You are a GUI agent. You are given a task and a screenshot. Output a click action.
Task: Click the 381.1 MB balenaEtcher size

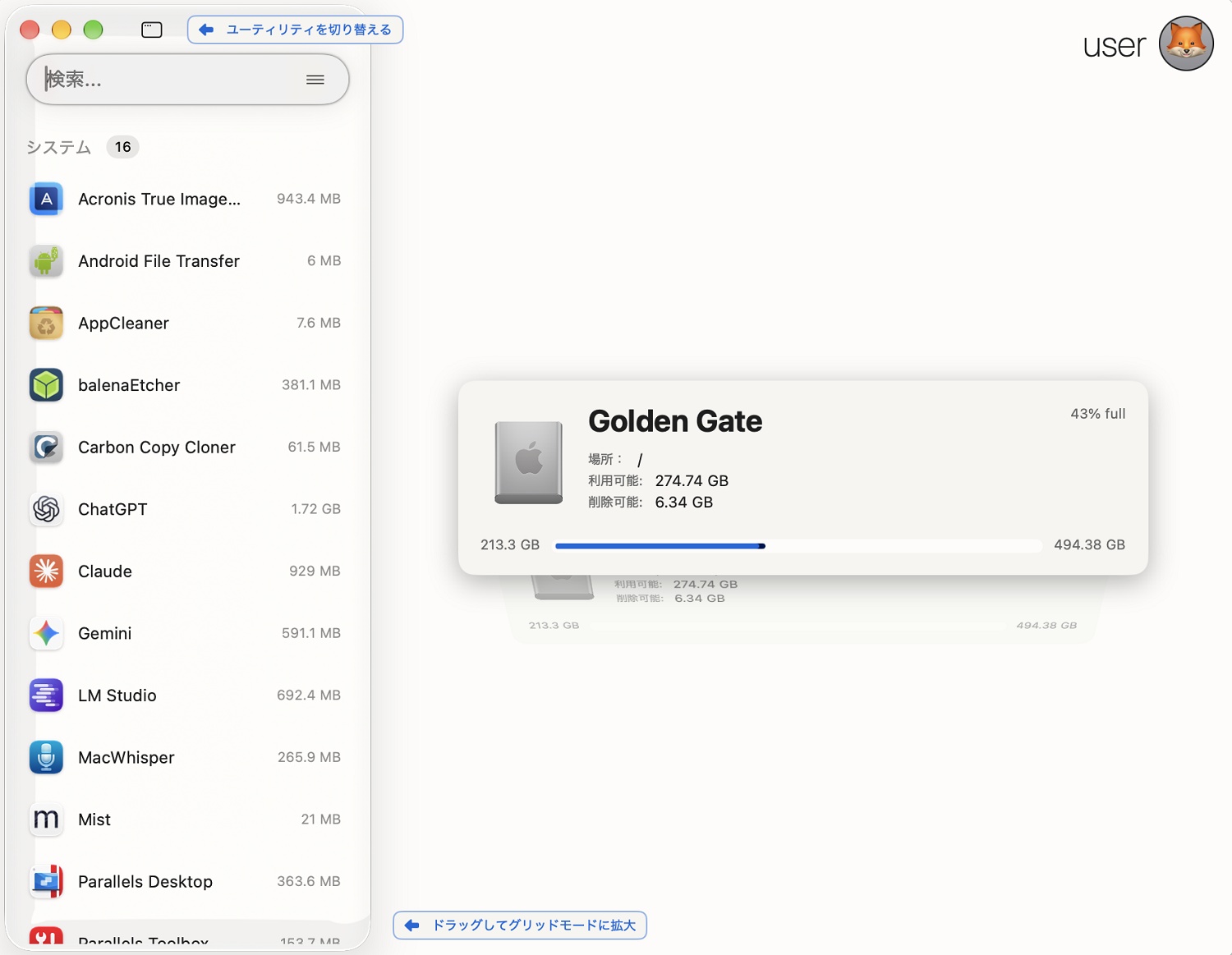311,385
